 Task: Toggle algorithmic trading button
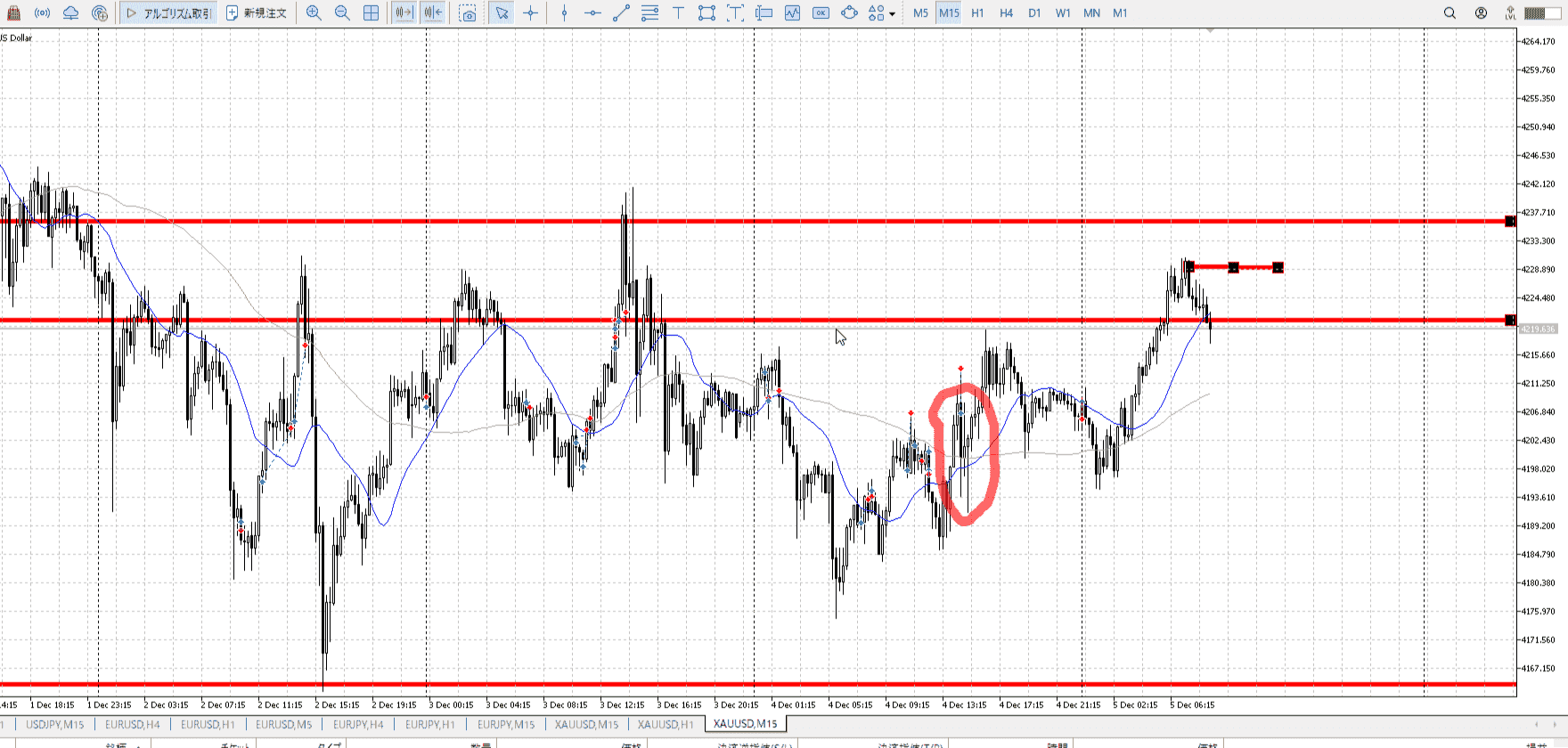click(x=169, y=13)
